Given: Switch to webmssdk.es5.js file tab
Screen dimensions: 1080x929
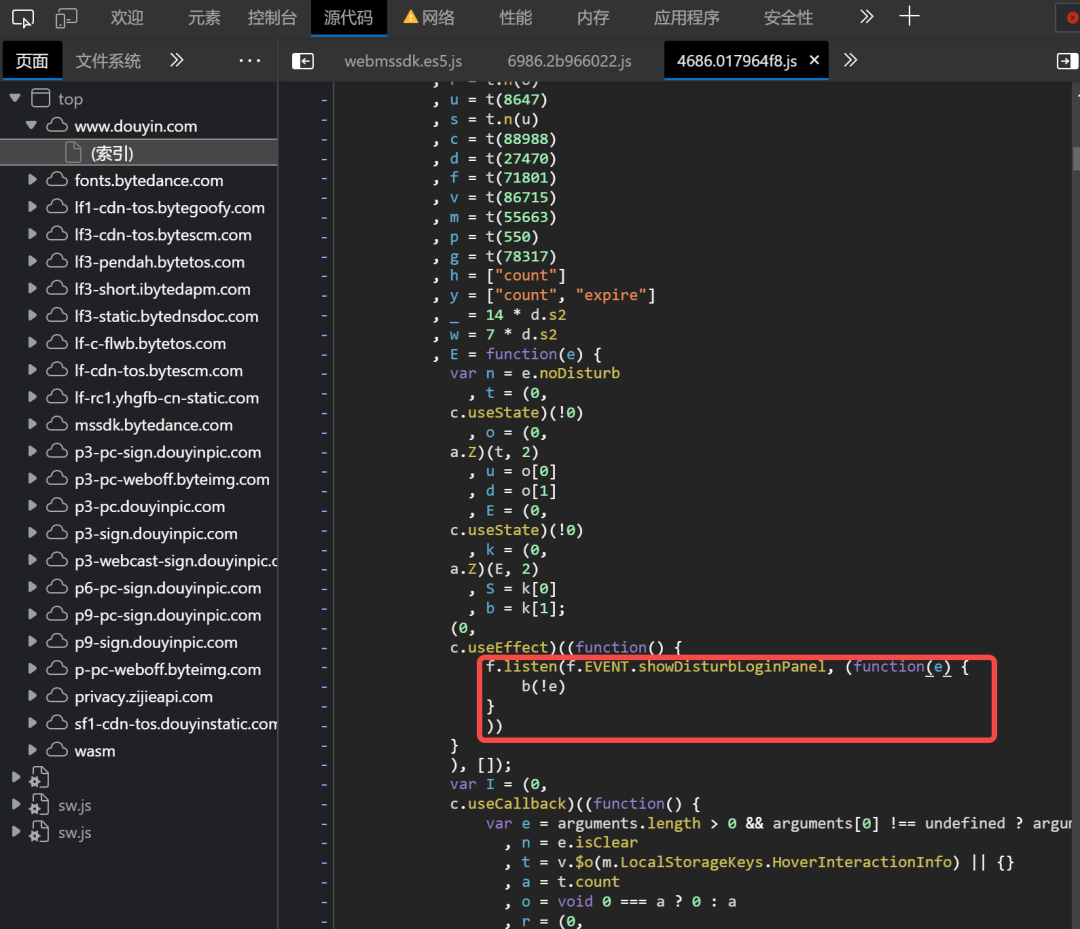Looking at the screenshot, I should pos(403,61).
